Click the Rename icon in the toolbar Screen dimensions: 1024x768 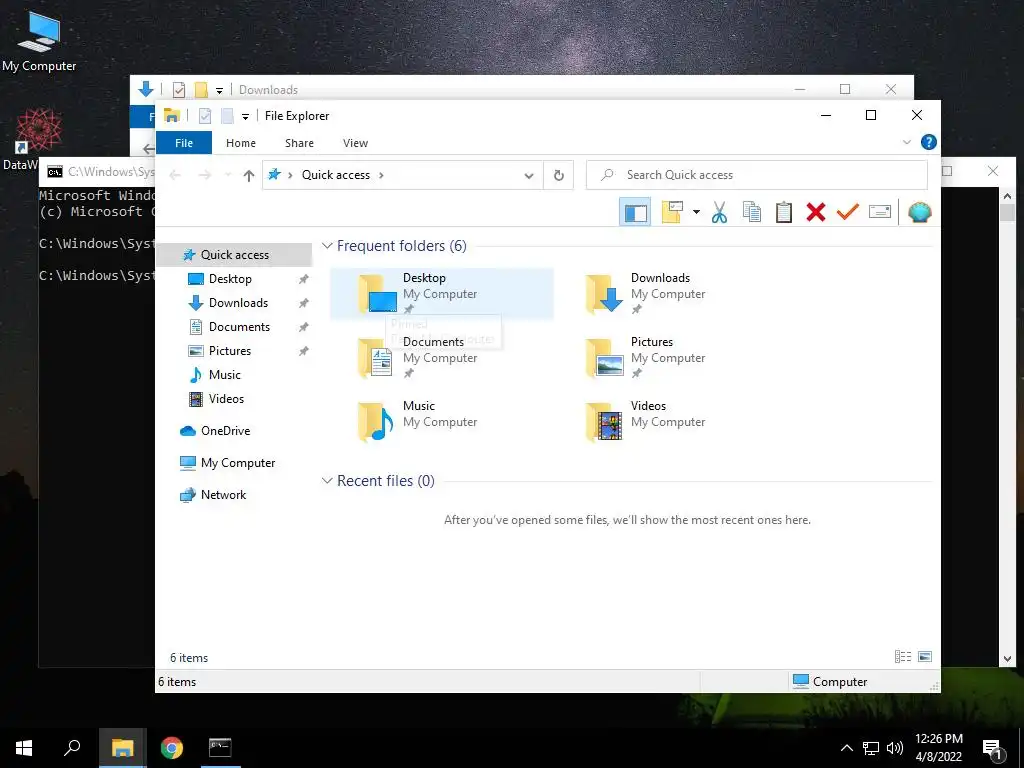[x=880, y=212]
